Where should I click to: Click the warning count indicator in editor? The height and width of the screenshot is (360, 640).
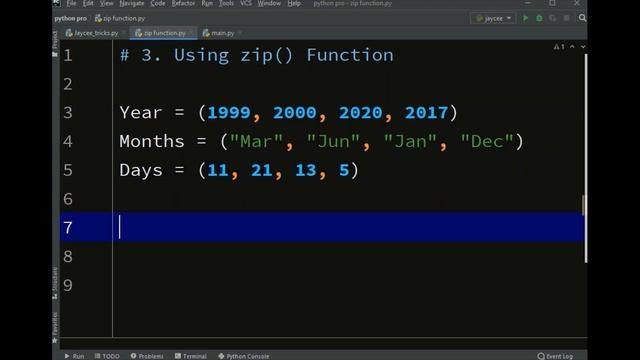559,47
